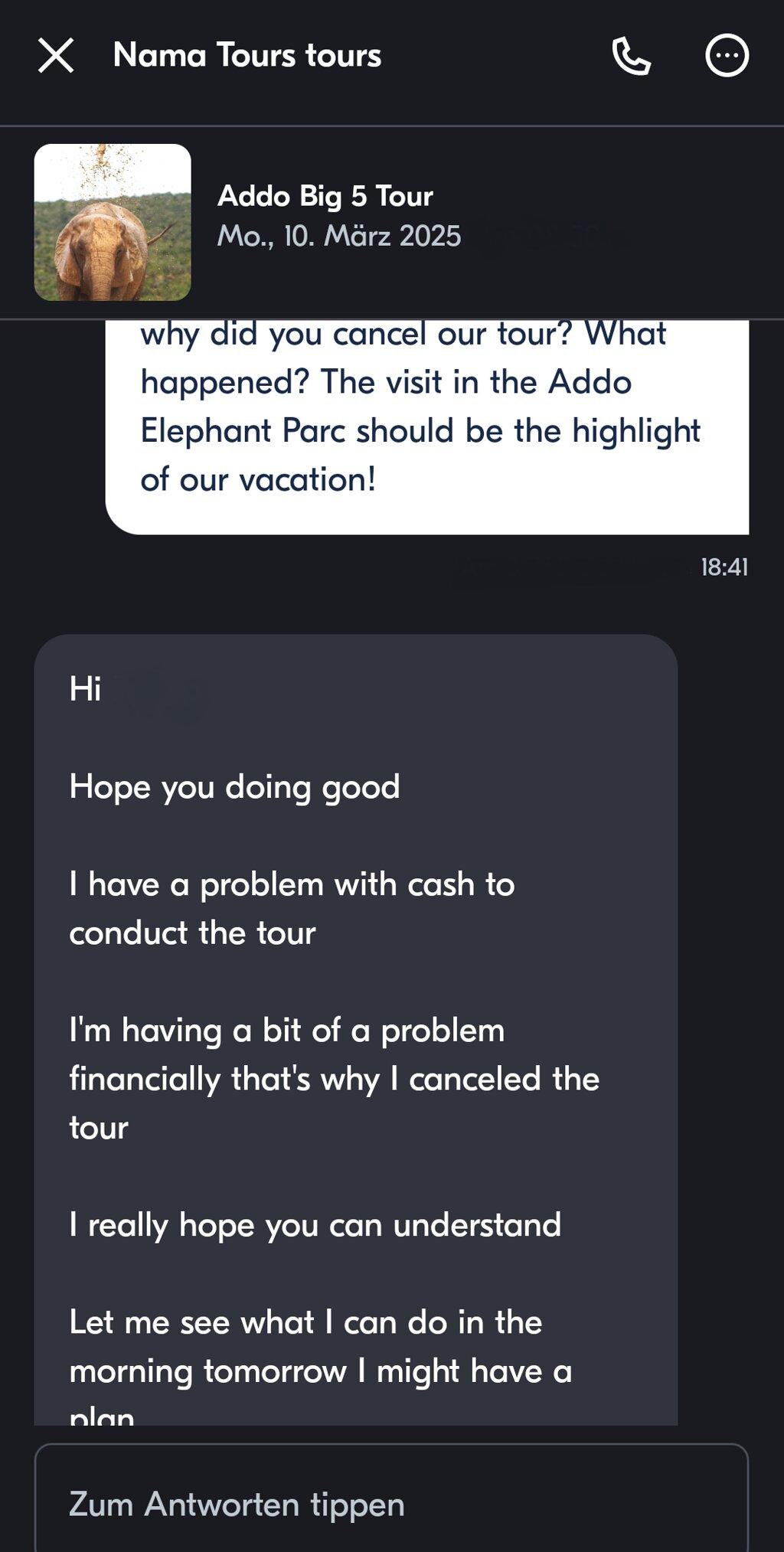Screen dimensions: 784x1552
Task: Open the elephant tour thumbnail
Action: coord(113,222)
